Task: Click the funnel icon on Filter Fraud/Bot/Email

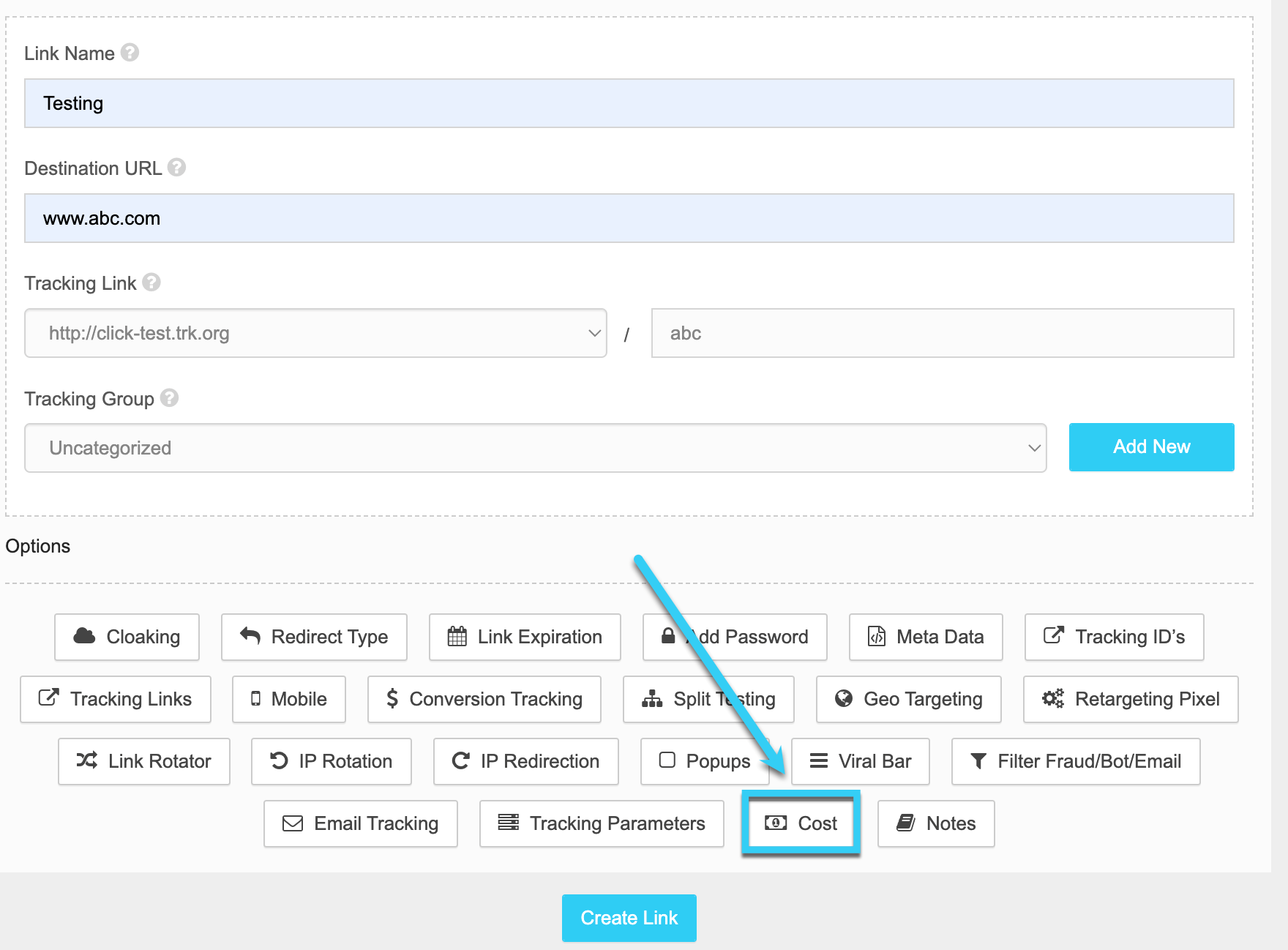Action: 978,761
